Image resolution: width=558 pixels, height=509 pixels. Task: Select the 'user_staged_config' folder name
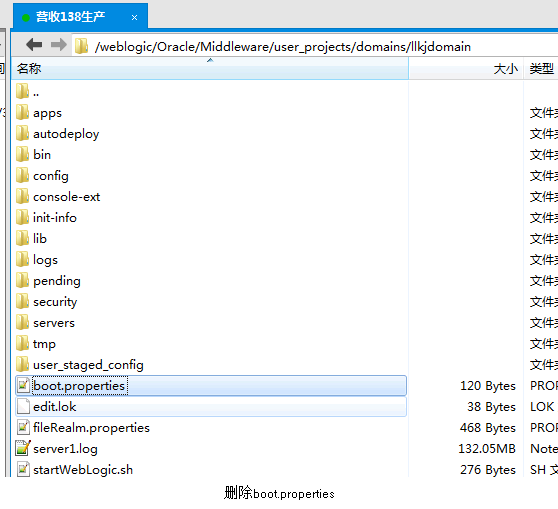(88, 365)
